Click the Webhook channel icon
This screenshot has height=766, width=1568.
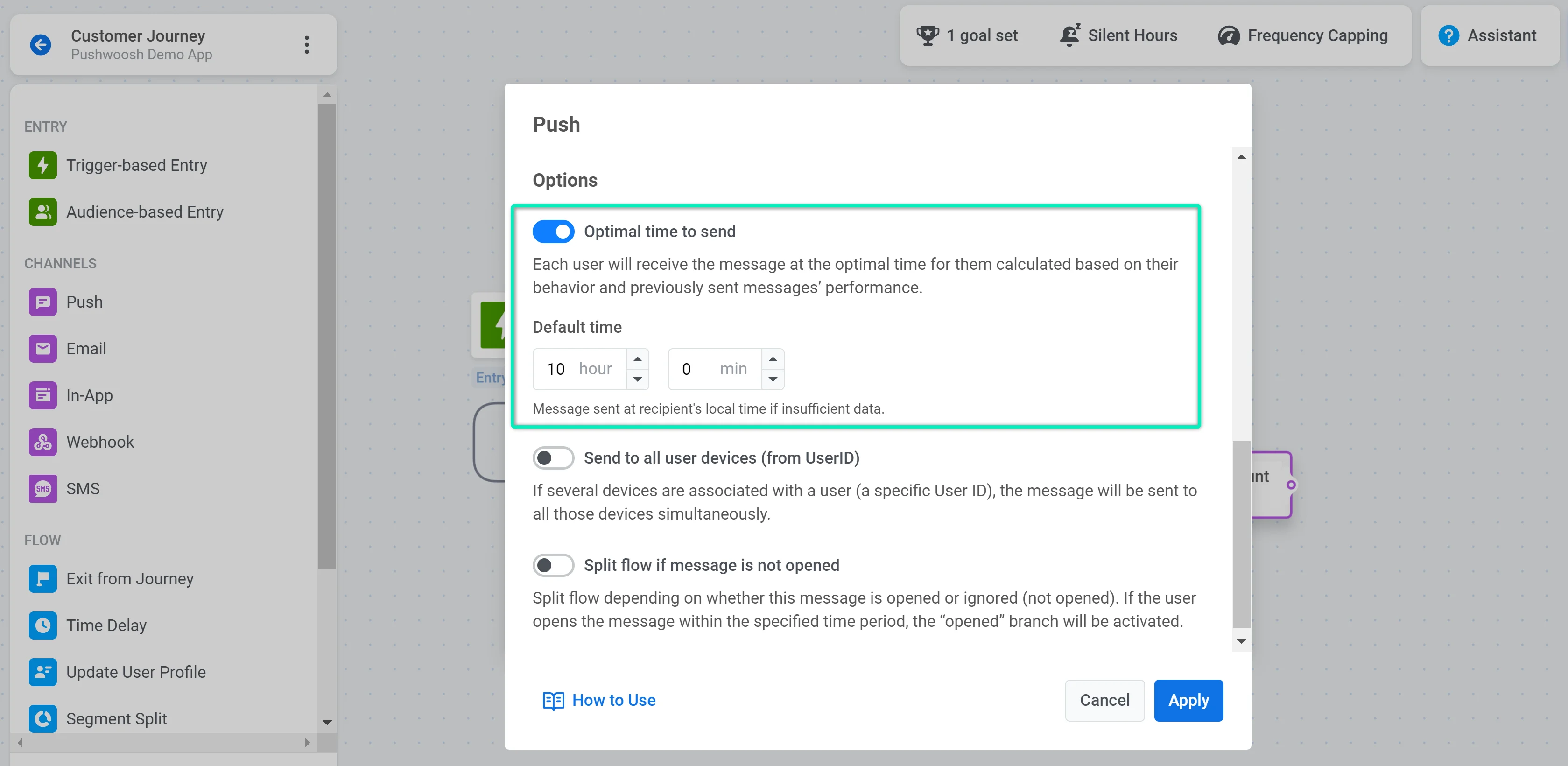click(x=42, y=442)
